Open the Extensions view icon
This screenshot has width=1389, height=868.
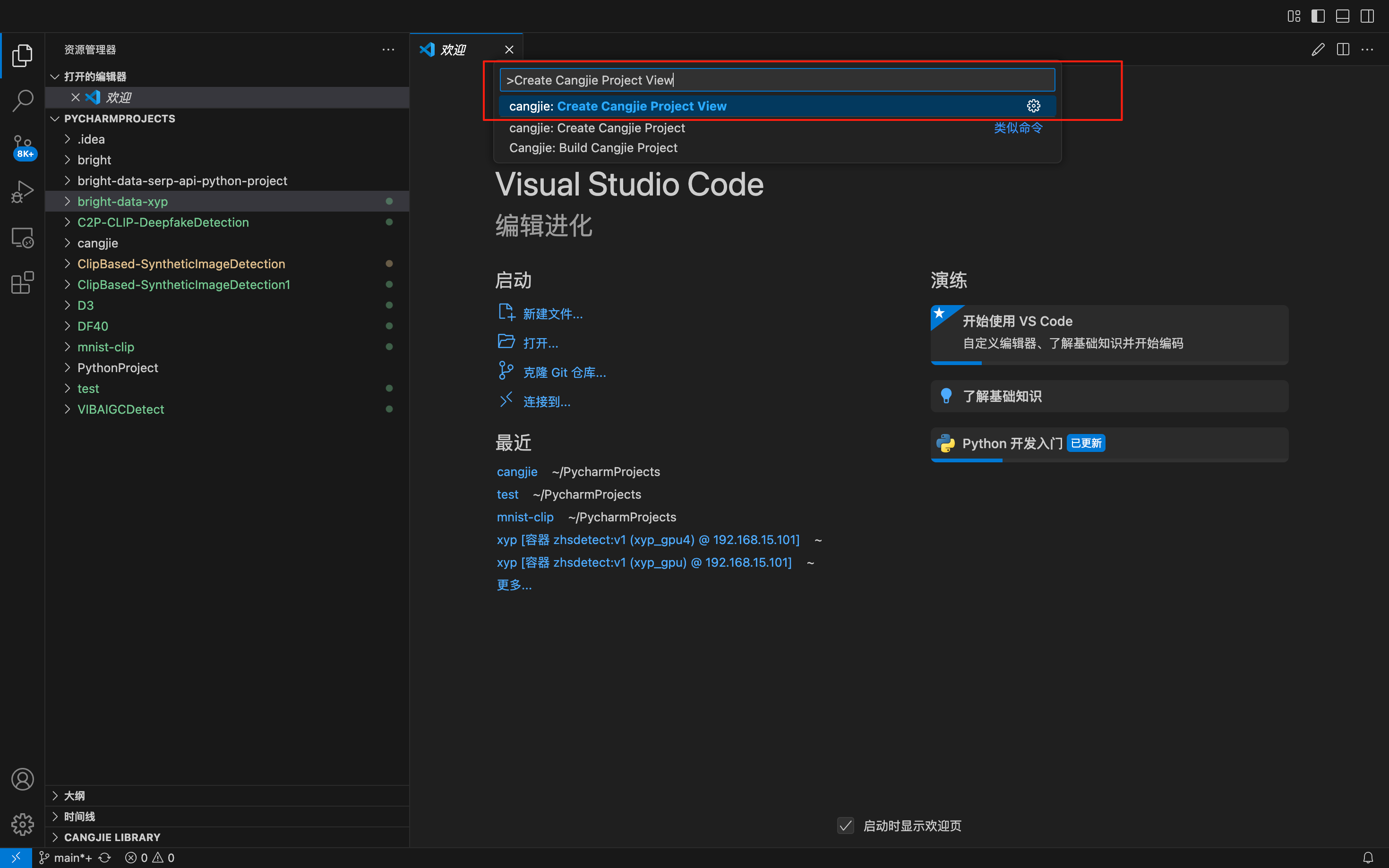[x=22, y=282]
